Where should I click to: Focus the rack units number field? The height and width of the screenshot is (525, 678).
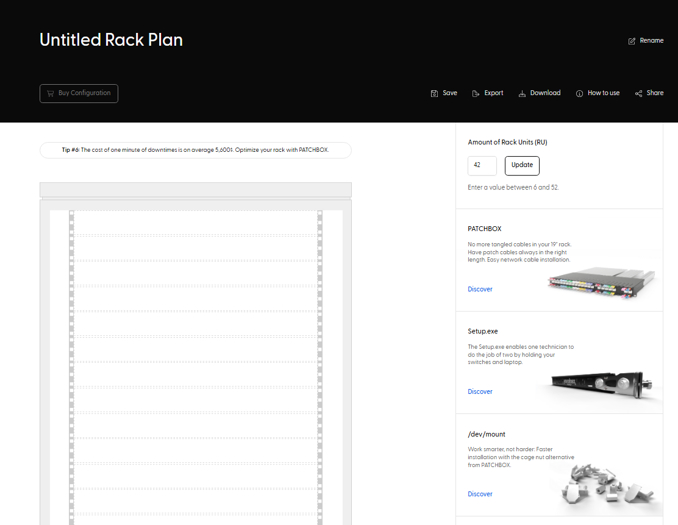pyautogui.click(x=482, y=165)
